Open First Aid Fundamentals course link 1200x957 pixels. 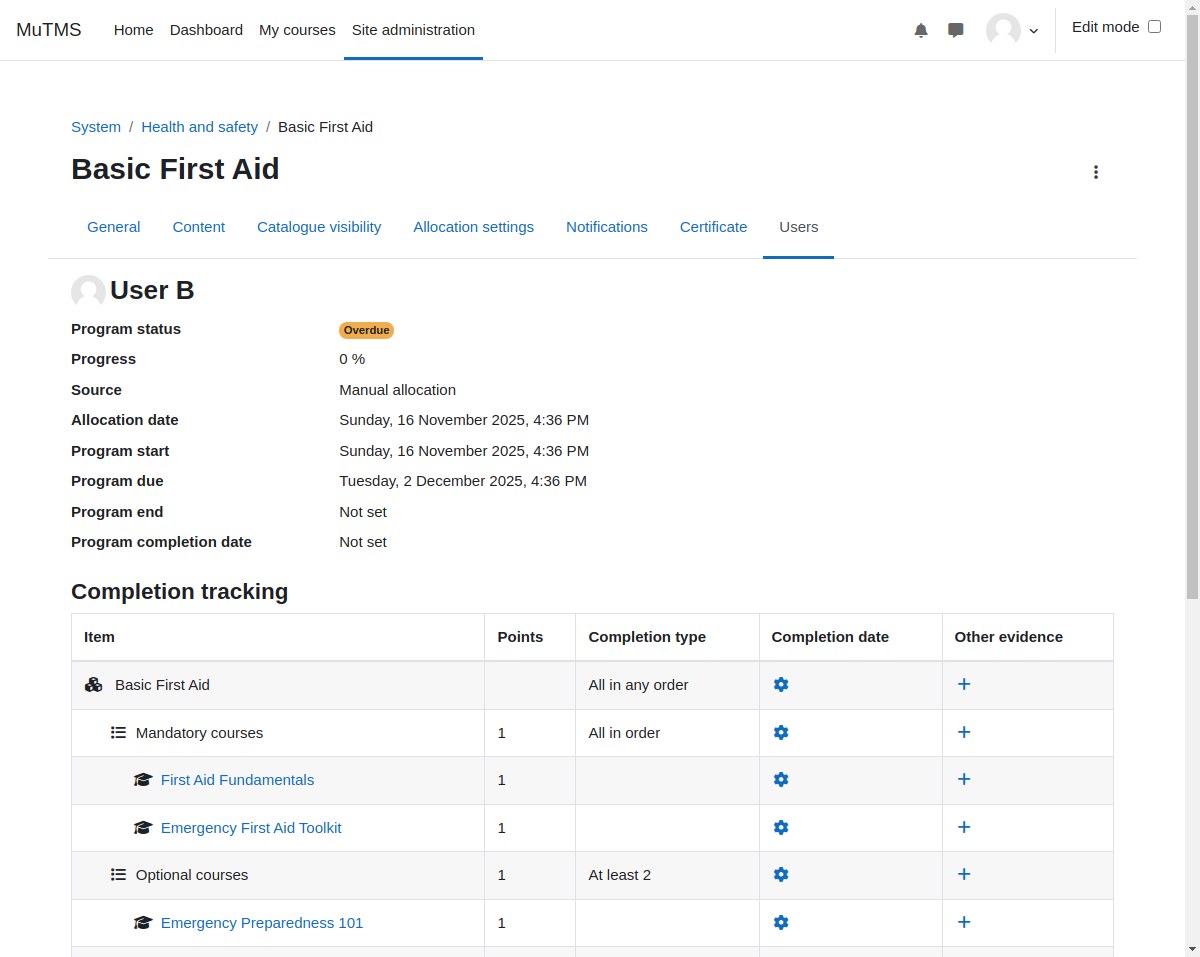(237, 780)
